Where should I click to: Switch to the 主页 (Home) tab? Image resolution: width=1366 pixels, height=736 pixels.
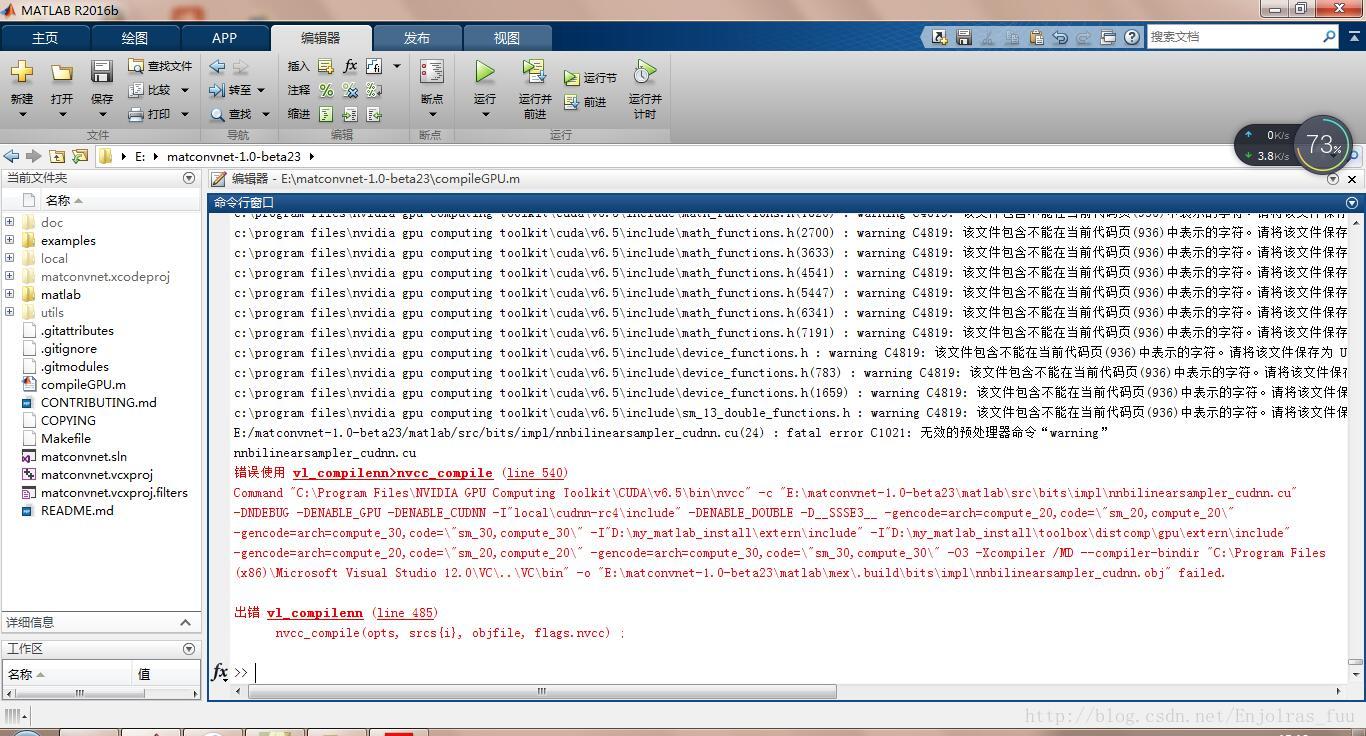coord(45,38)
